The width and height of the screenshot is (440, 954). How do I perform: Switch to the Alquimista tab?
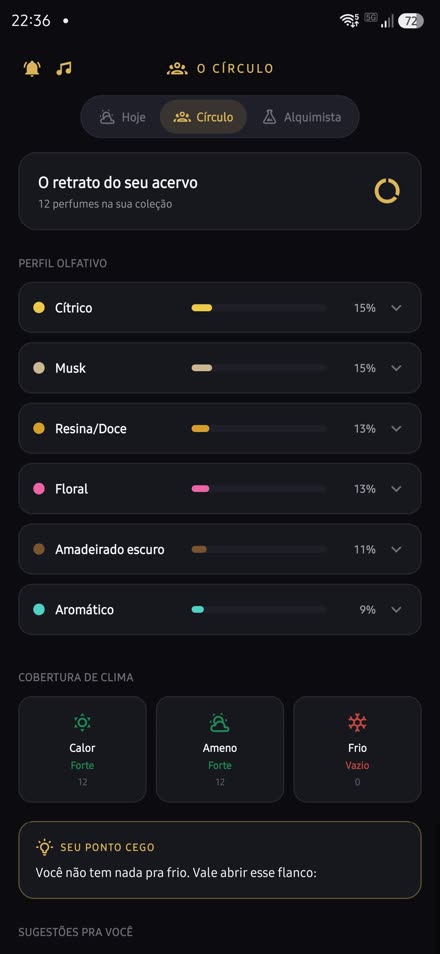pos(302,117)
